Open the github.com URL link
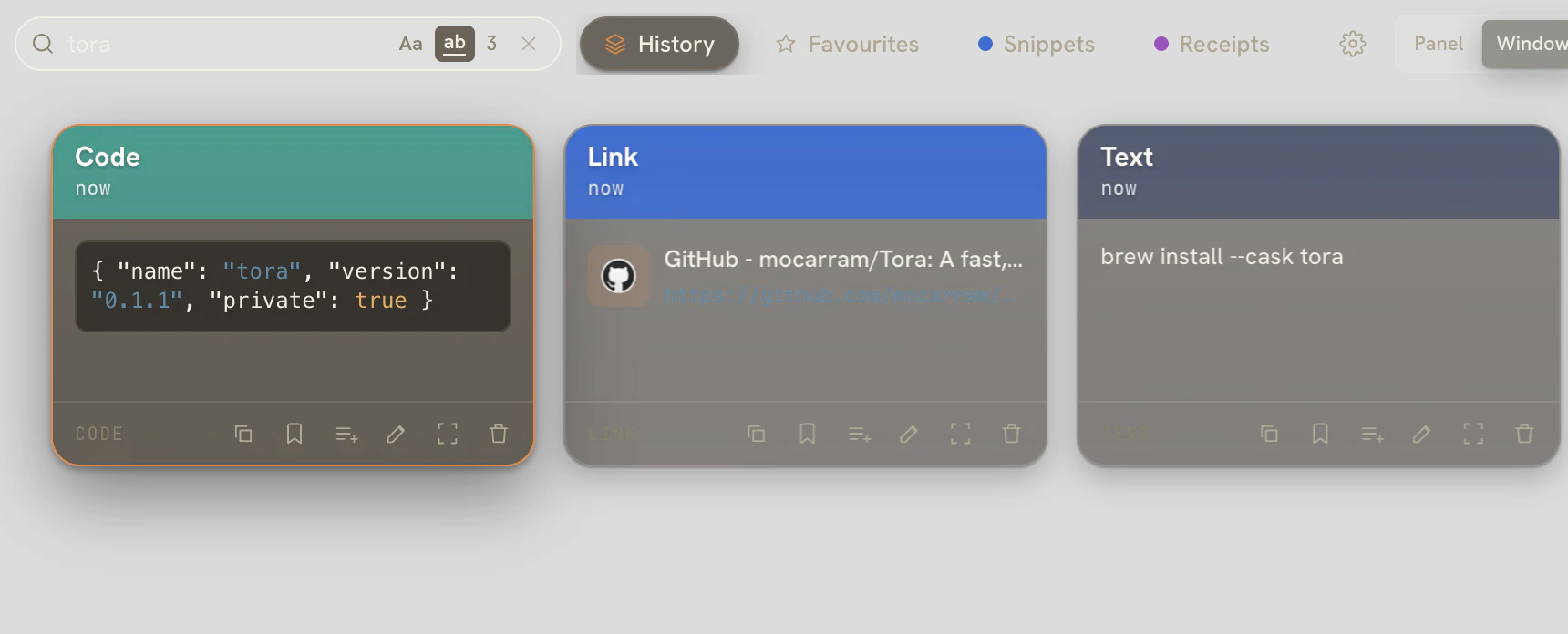The height and width of the screenshot is (634, 1568). tap(839, 295)
